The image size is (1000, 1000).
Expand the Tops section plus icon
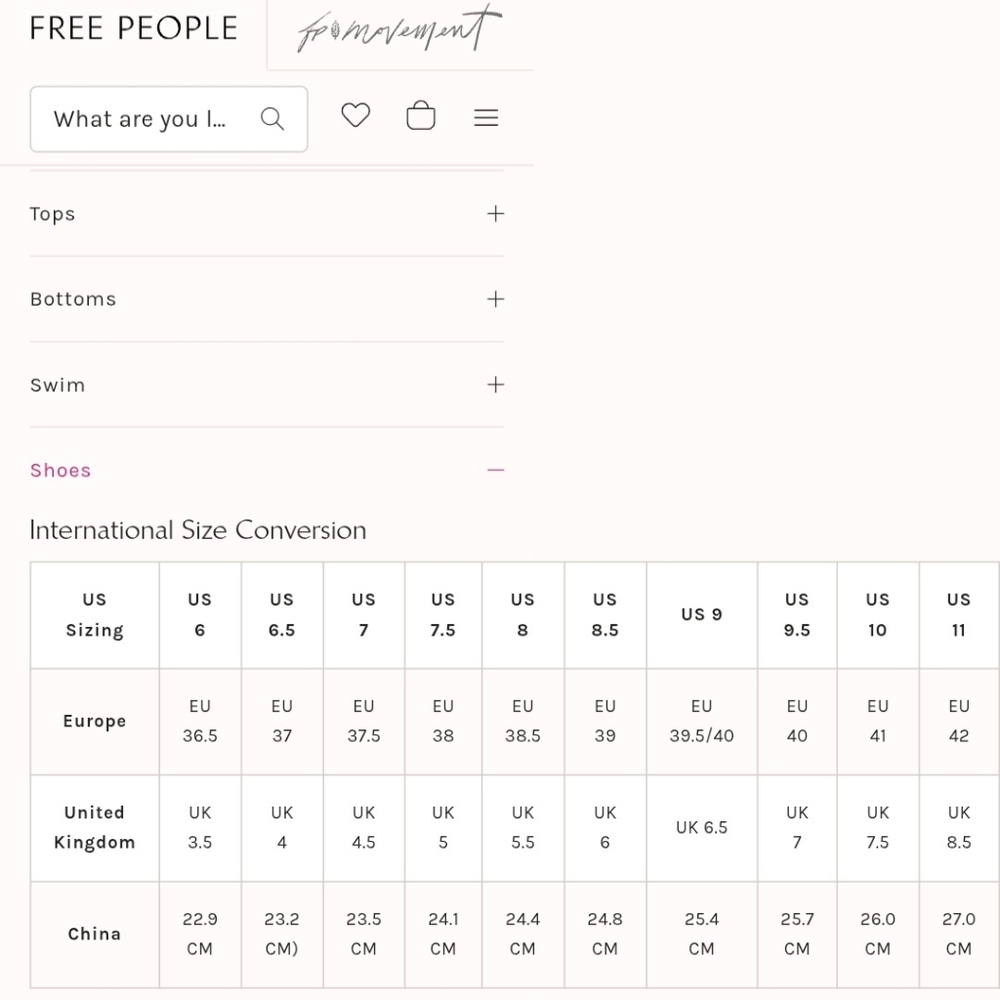[x=496, y=214]
